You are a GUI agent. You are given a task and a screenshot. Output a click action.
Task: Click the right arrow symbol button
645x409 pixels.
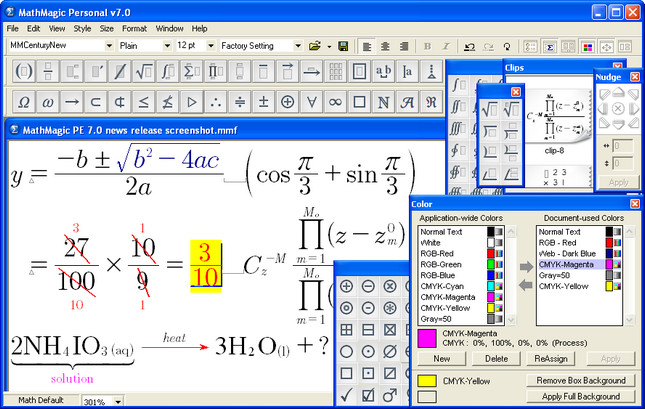point(72,102)
